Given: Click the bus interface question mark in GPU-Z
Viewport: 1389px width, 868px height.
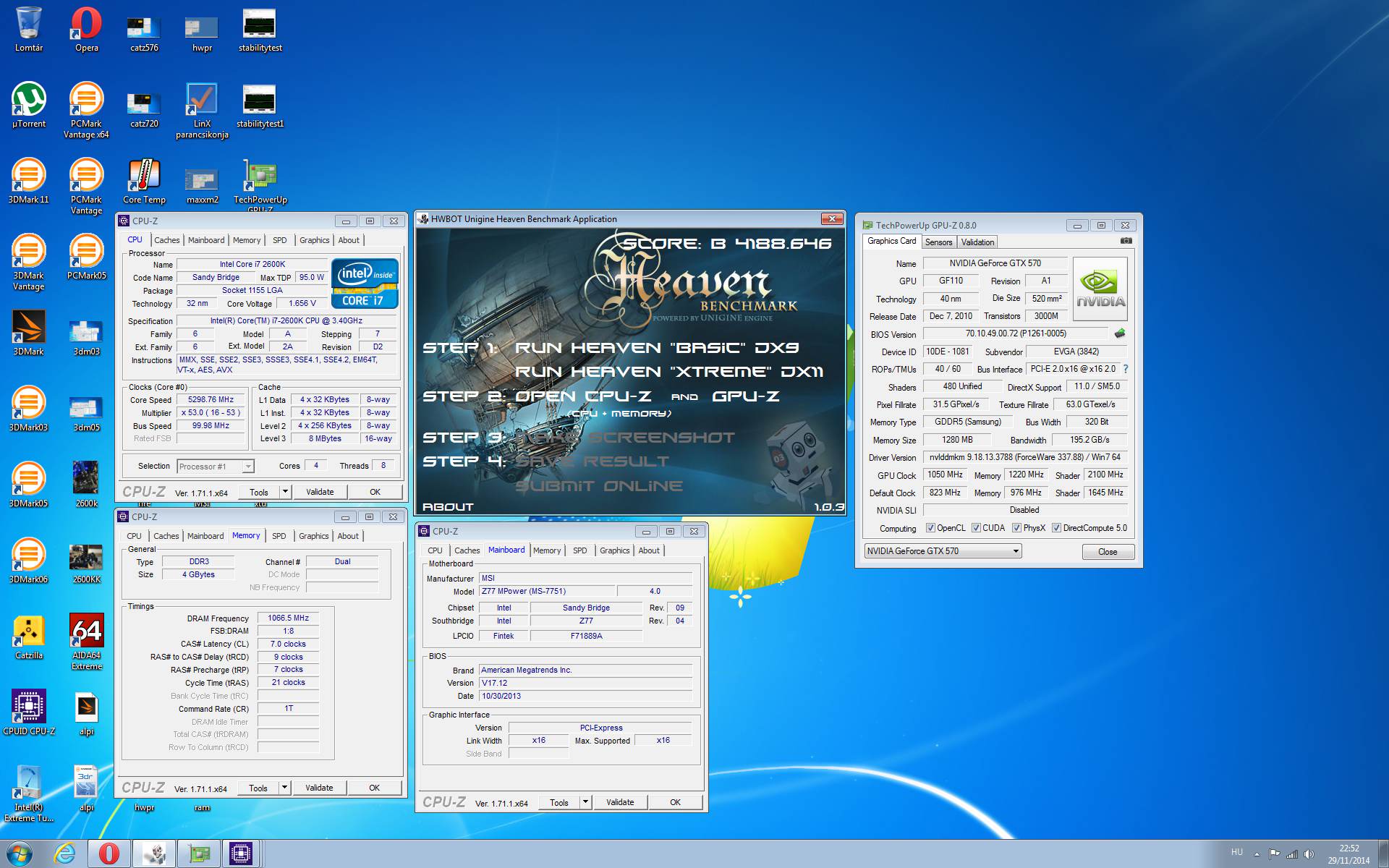Looking at the screenshot, I should pos(1126,369).
